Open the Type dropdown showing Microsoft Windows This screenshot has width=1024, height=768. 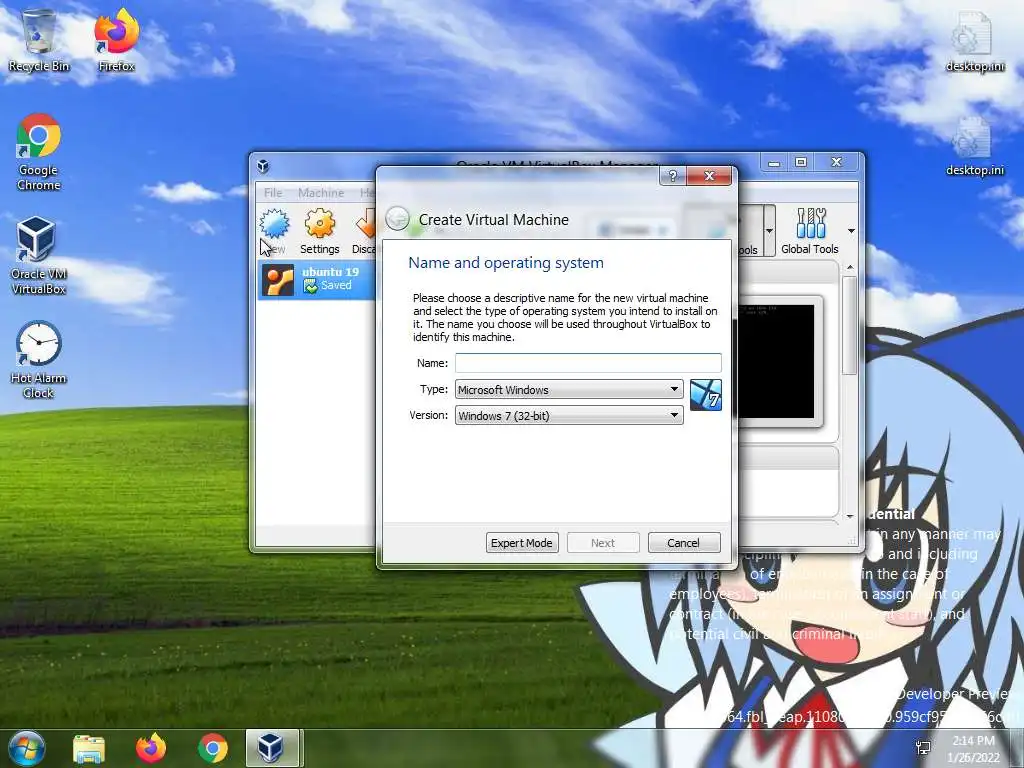[569, 389]
